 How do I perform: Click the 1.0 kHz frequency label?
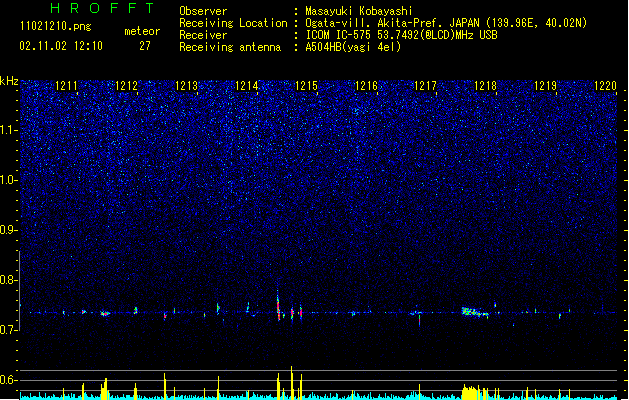(x=9, y=180)
